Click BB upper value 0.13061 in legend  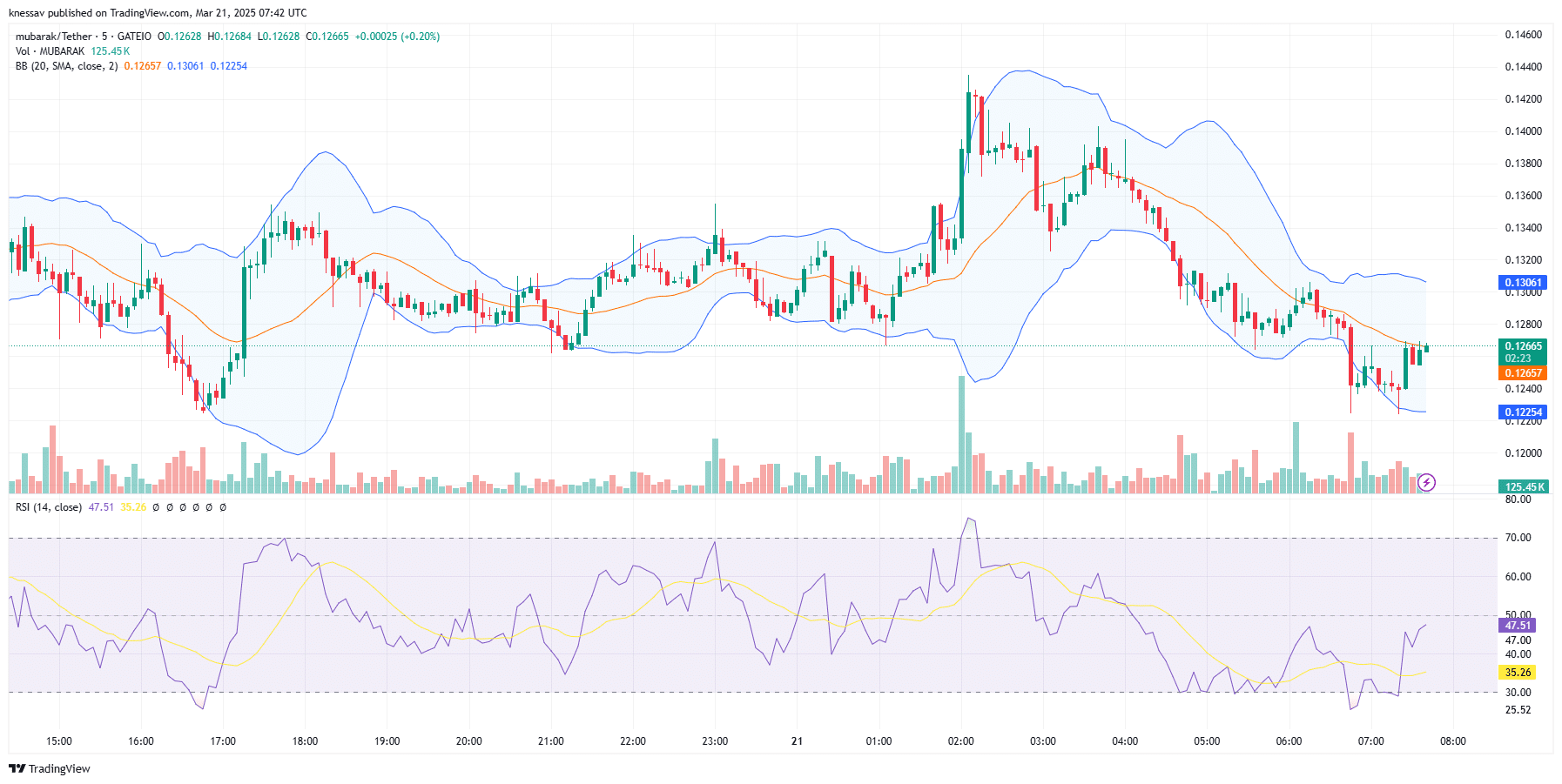pos(185,66)
